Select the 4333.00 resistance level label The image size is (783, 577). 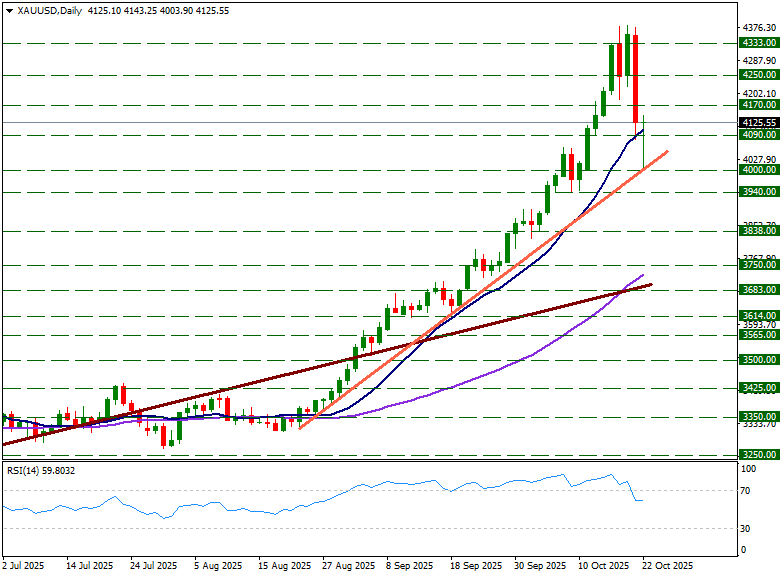click(759, 43)
